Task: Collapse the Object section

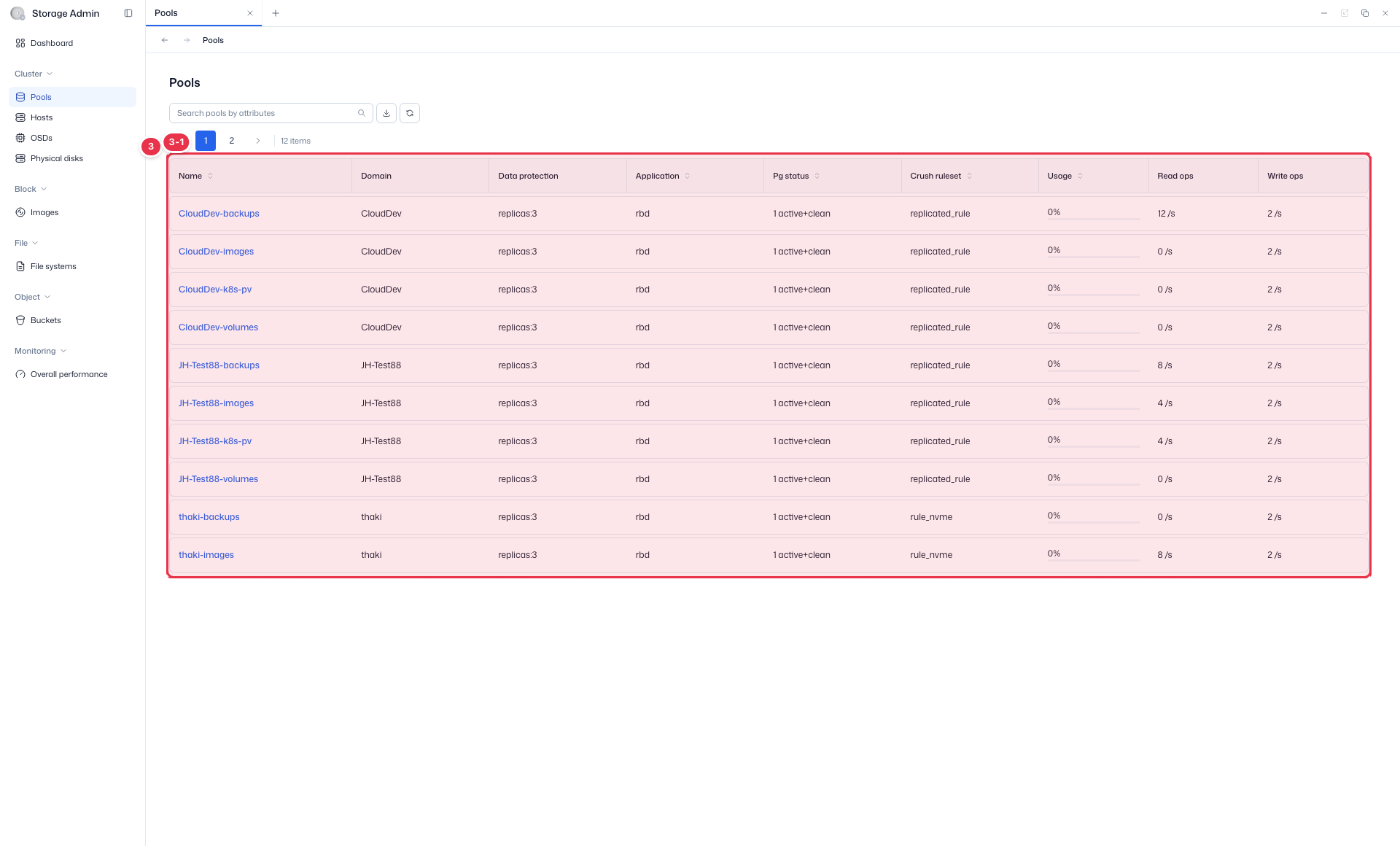Action: [x=32, y=297]
